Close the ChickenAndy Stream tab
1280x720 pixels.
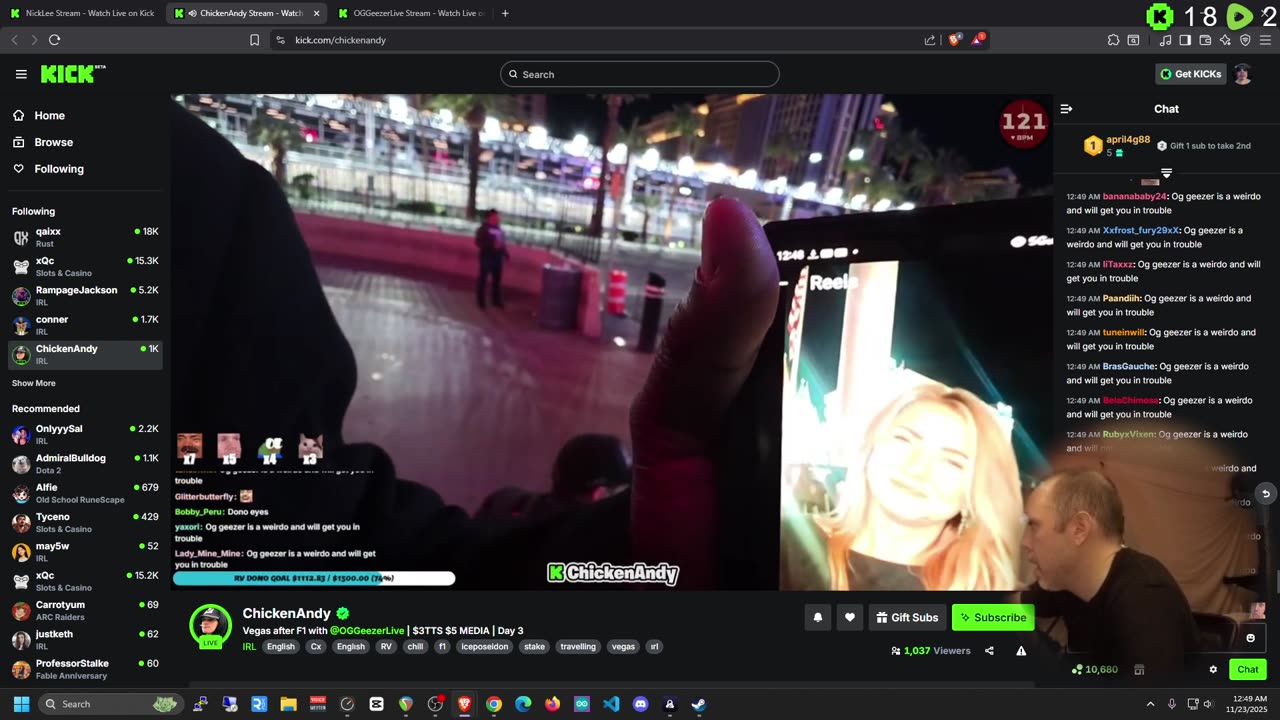317,13
